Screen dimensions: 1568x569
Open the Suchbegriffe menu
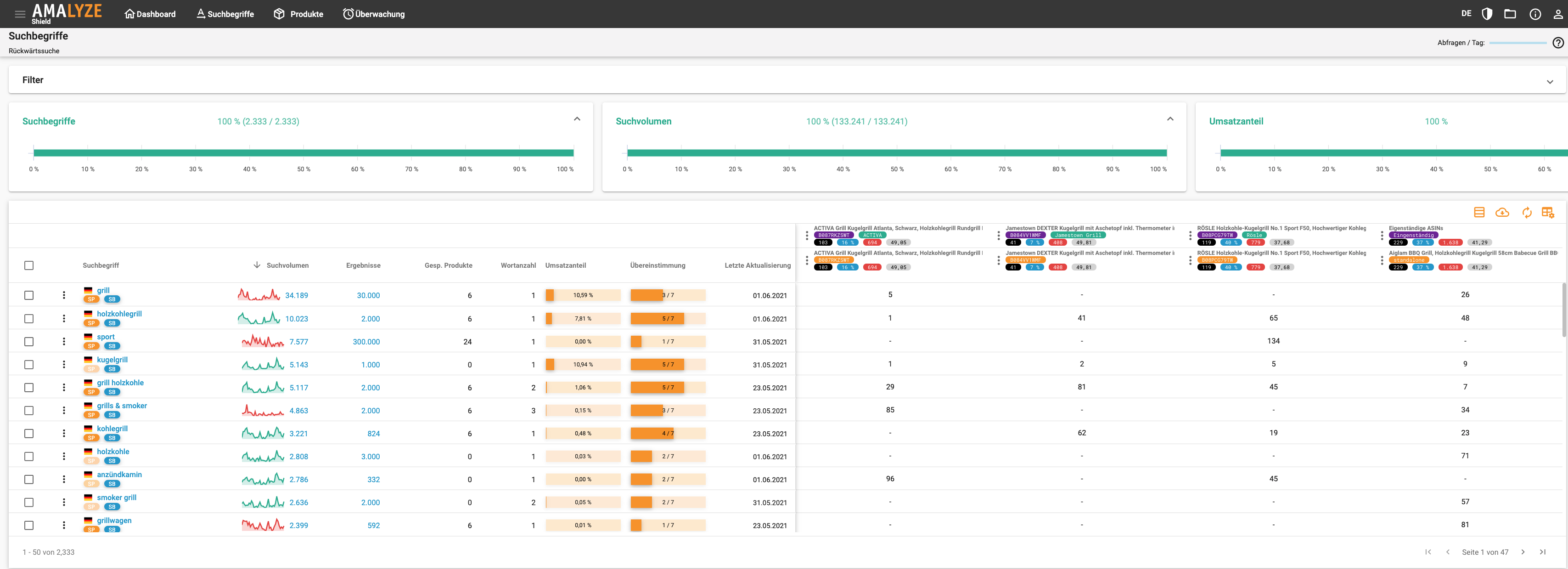pyautogui.click(x=225, y=14)
